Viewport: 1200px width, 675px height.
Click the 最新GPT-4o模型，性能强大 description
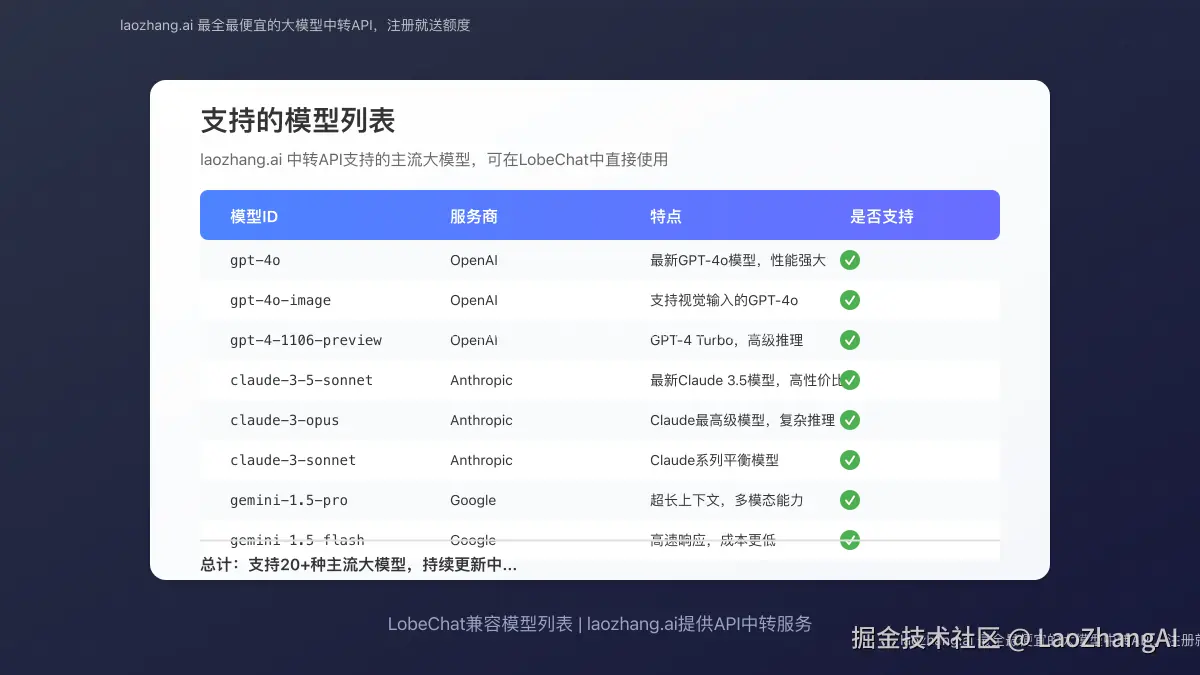(738, 260)
